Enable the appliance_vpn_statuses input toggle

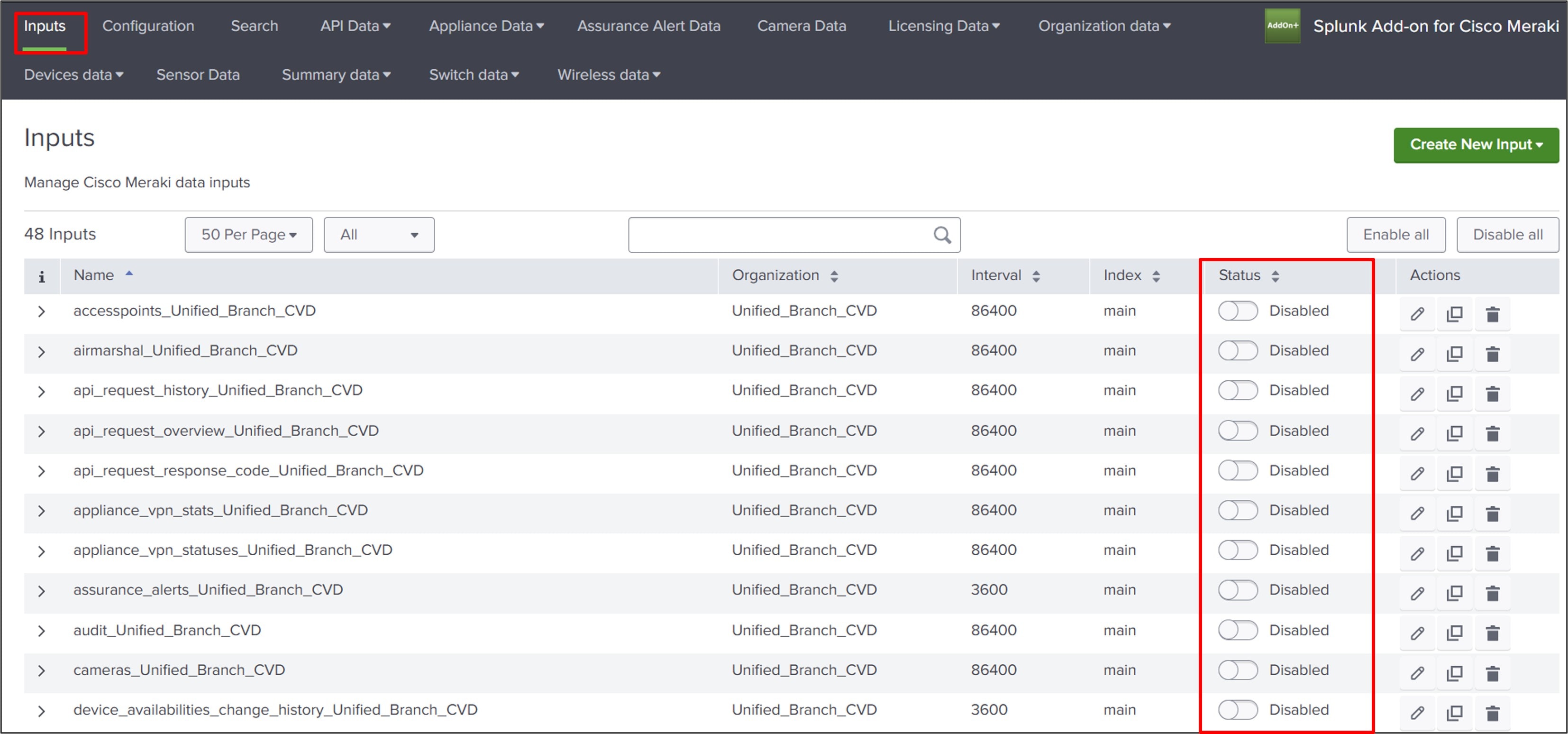tap(1238, 550)
